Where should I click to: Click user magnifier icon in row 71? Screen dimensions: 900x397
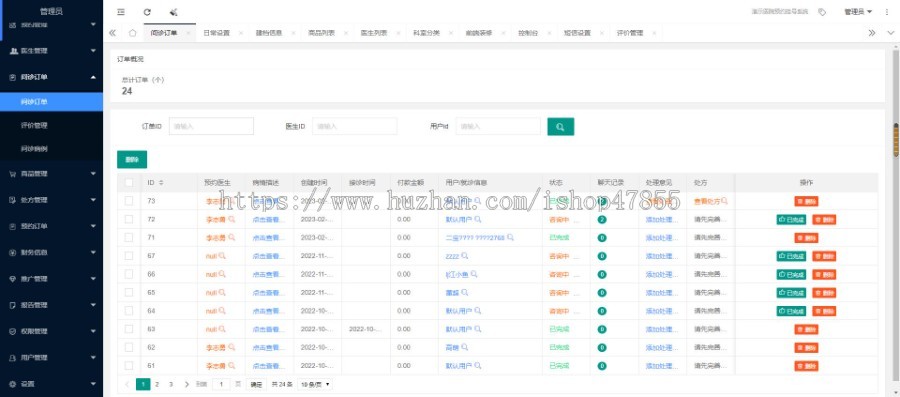[510, 237]
